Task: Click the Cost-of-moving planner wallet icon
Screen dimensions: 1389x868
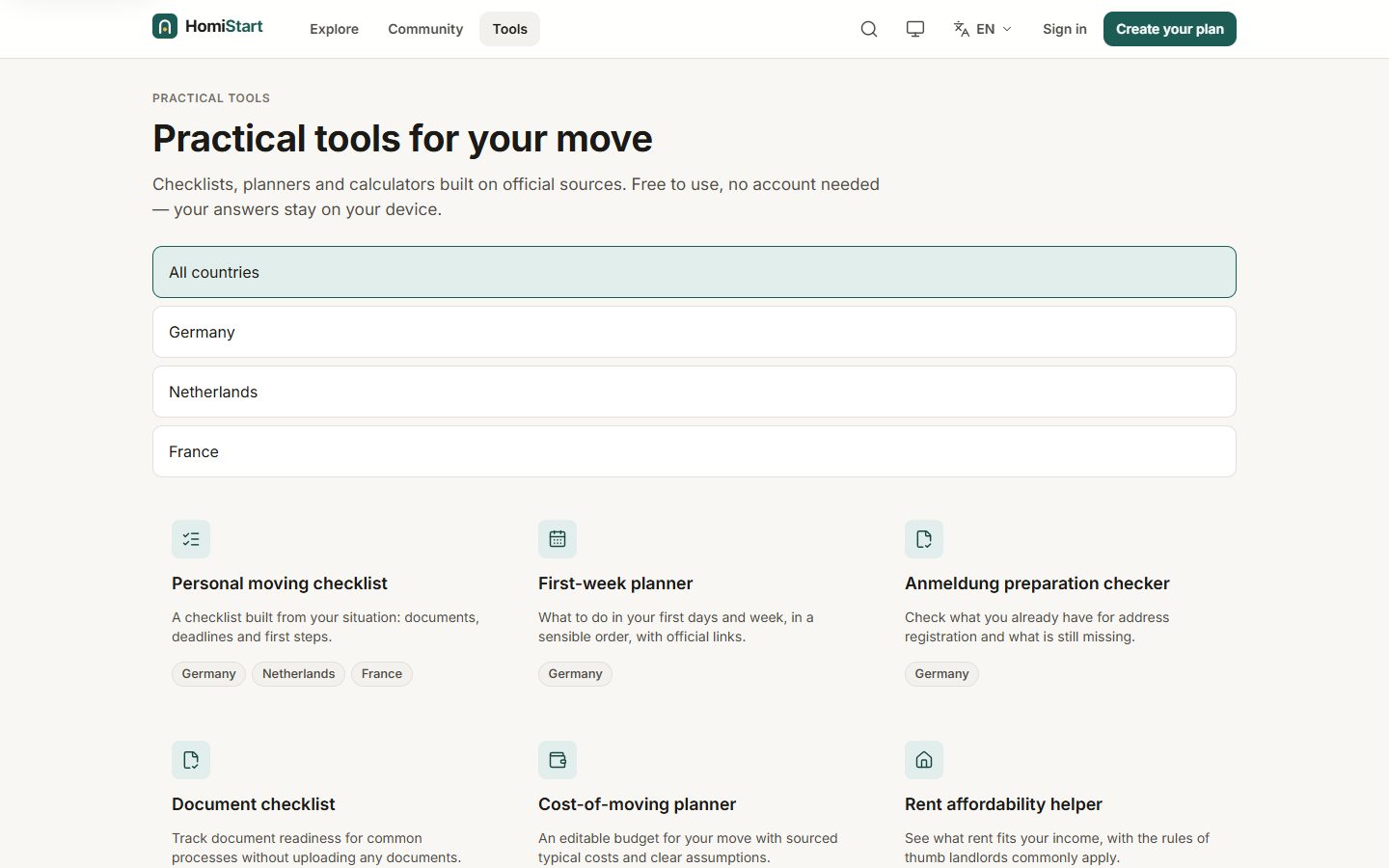Action: pyautogui.click(x=558, y=760)
